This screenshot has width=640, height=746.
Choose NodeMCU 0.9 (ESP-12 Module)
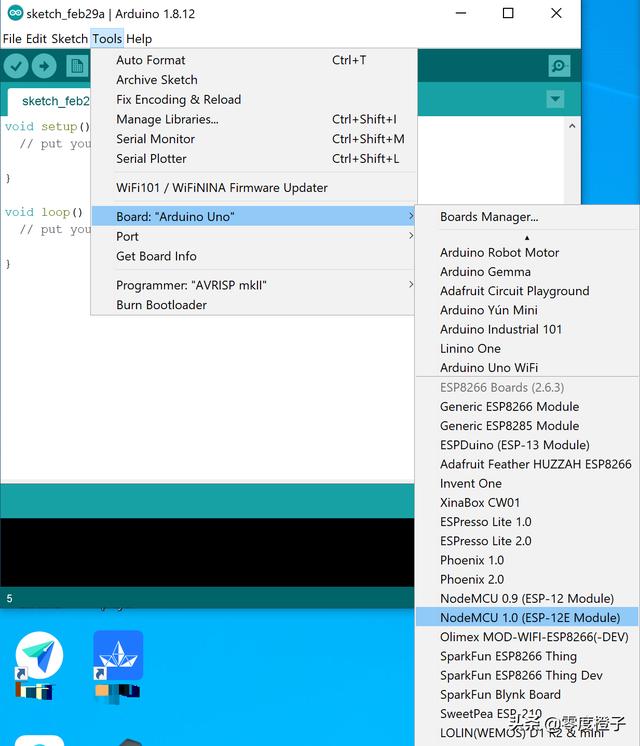tap(527, 598)
